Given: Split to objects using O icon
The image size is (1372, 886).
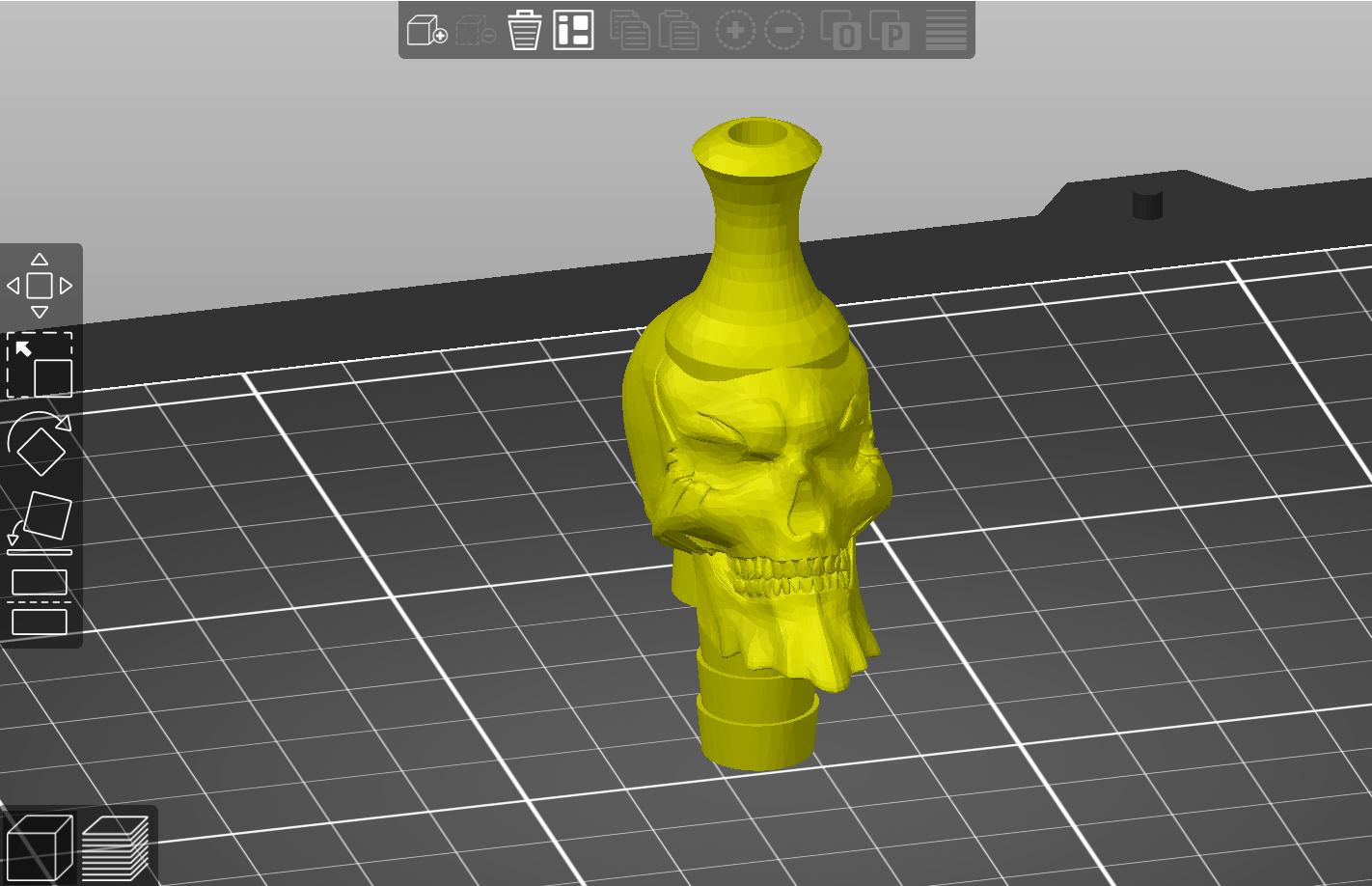Looking at the screenshot, I should (x=840, y=30).
